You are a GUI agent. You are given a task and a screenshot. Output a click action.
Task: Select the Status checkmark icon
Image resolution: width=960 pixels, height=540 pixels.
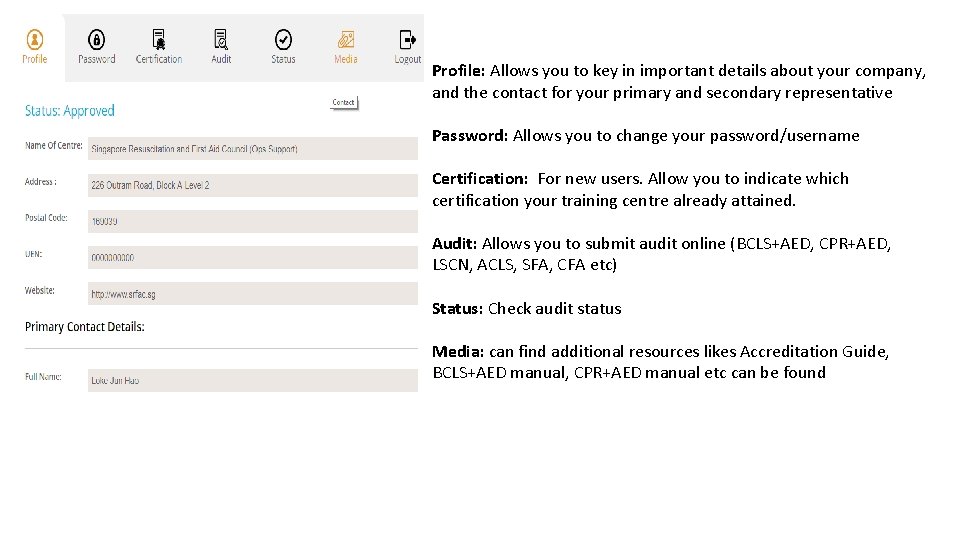[283, 40]
